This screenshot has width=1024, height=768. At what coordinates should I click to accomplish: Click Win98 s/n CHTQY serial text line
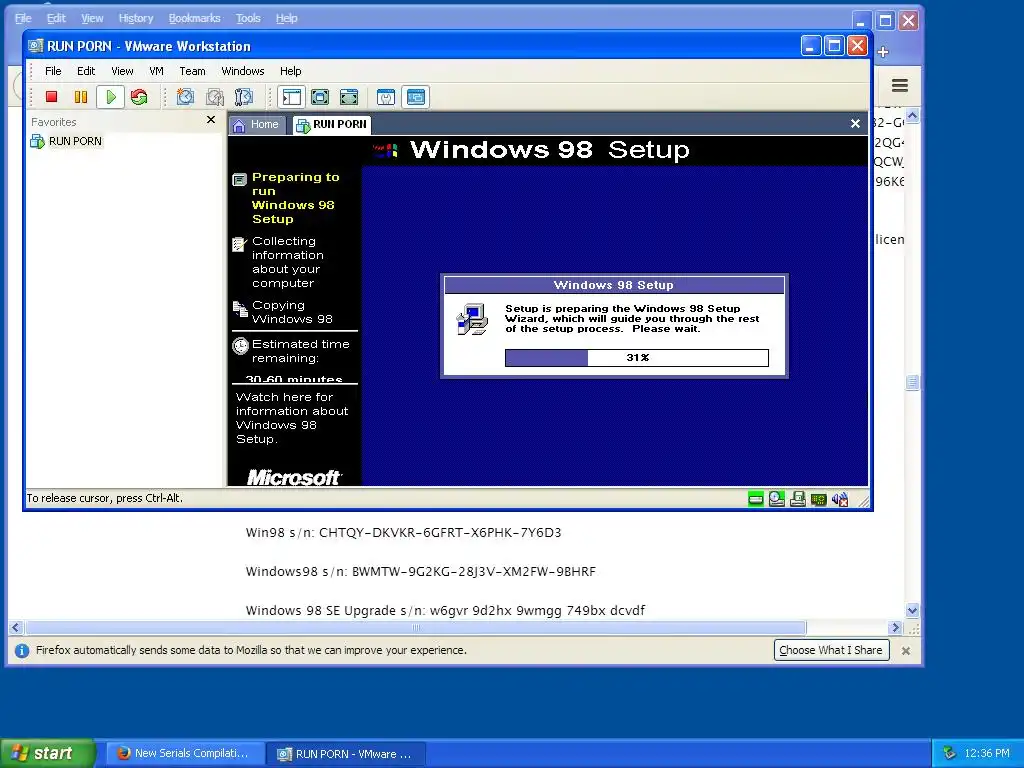tap(403, 532)
